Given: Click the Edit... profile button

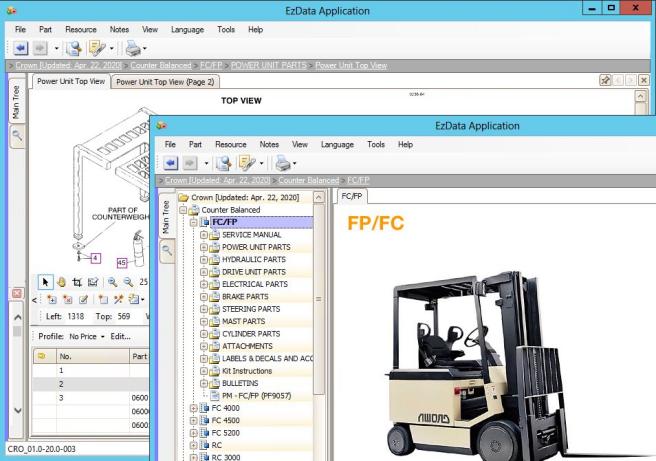Looking at the screenshot, I should pos(121,336).
